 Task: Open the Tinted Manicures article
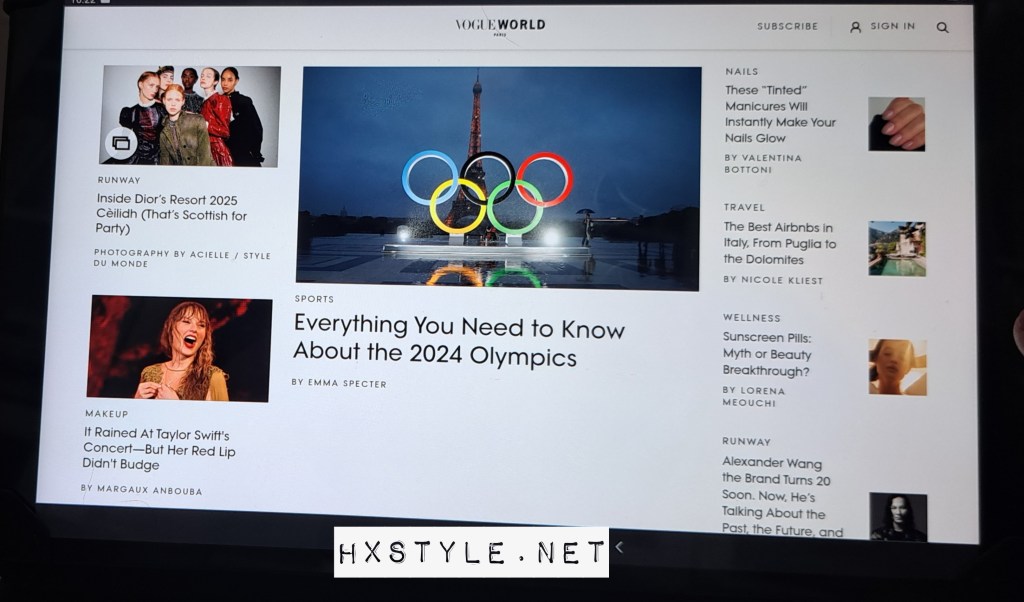click(x=780, y=114)
